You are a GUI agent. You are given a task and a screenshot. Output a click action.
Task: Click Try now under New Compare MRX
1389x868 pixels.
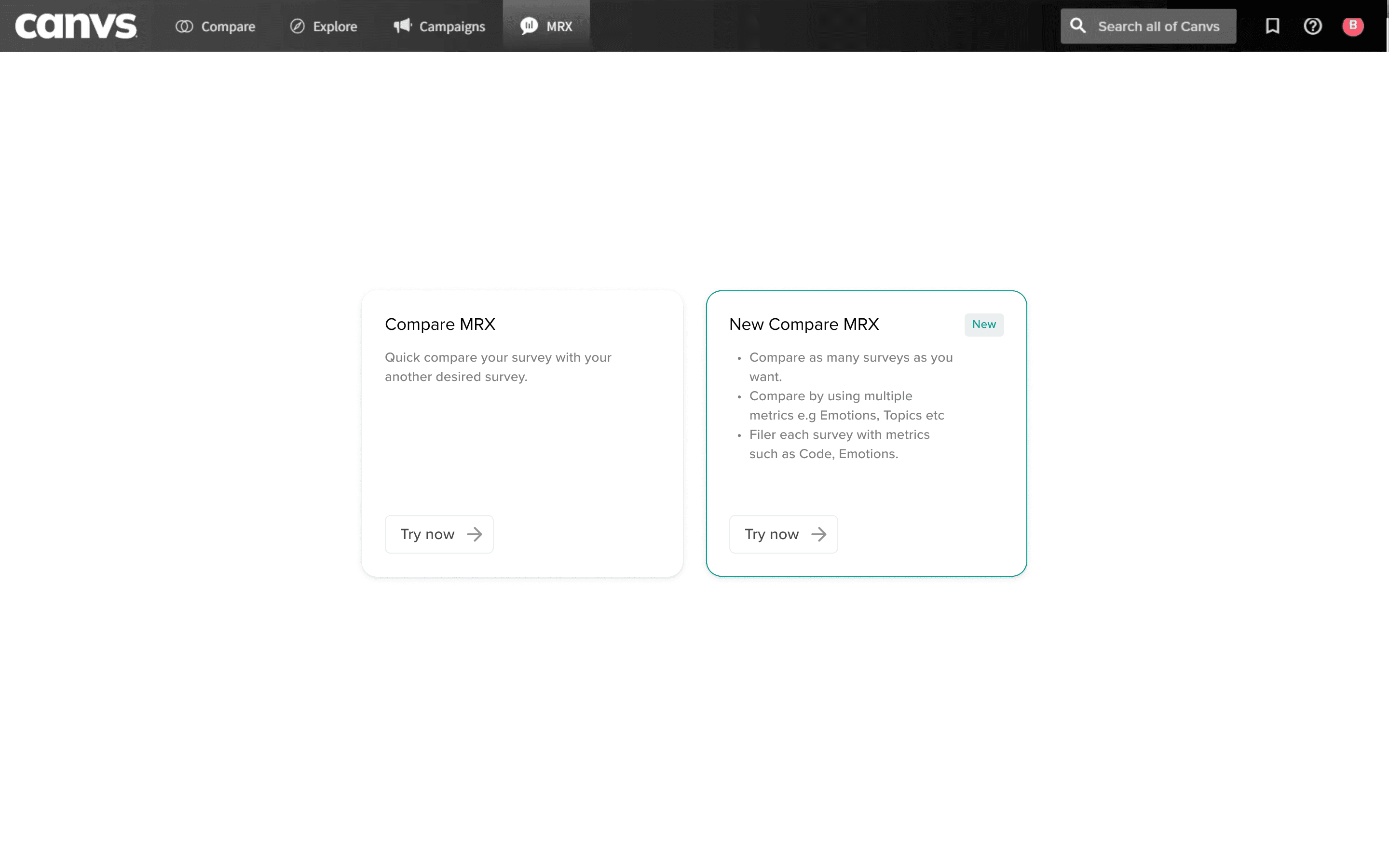(783, 534)
